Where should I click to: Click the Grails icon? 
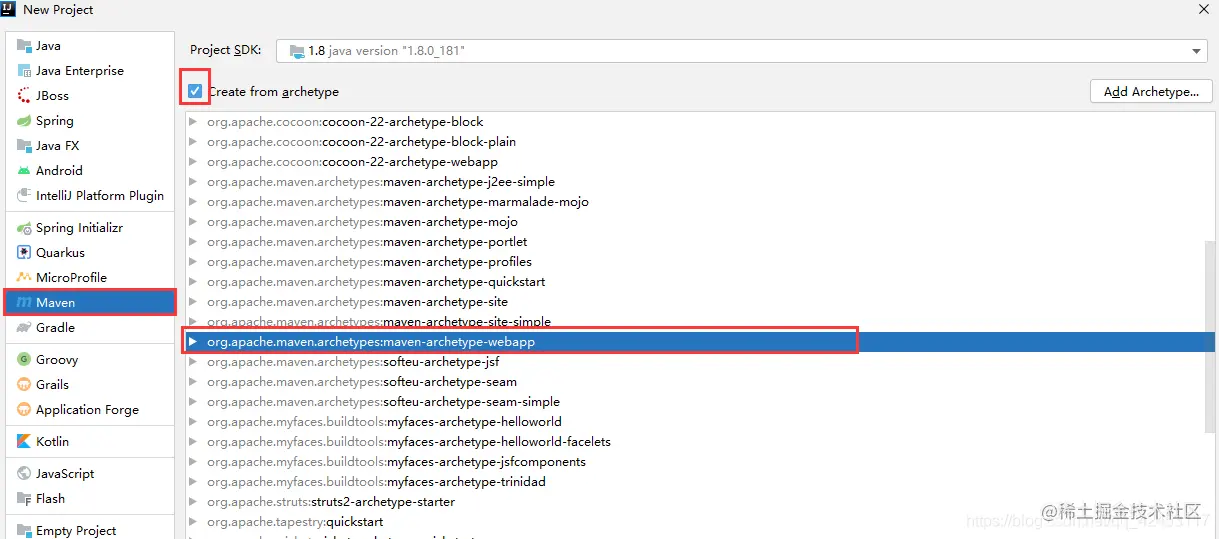pyautogui.click(x=24, y=385)
